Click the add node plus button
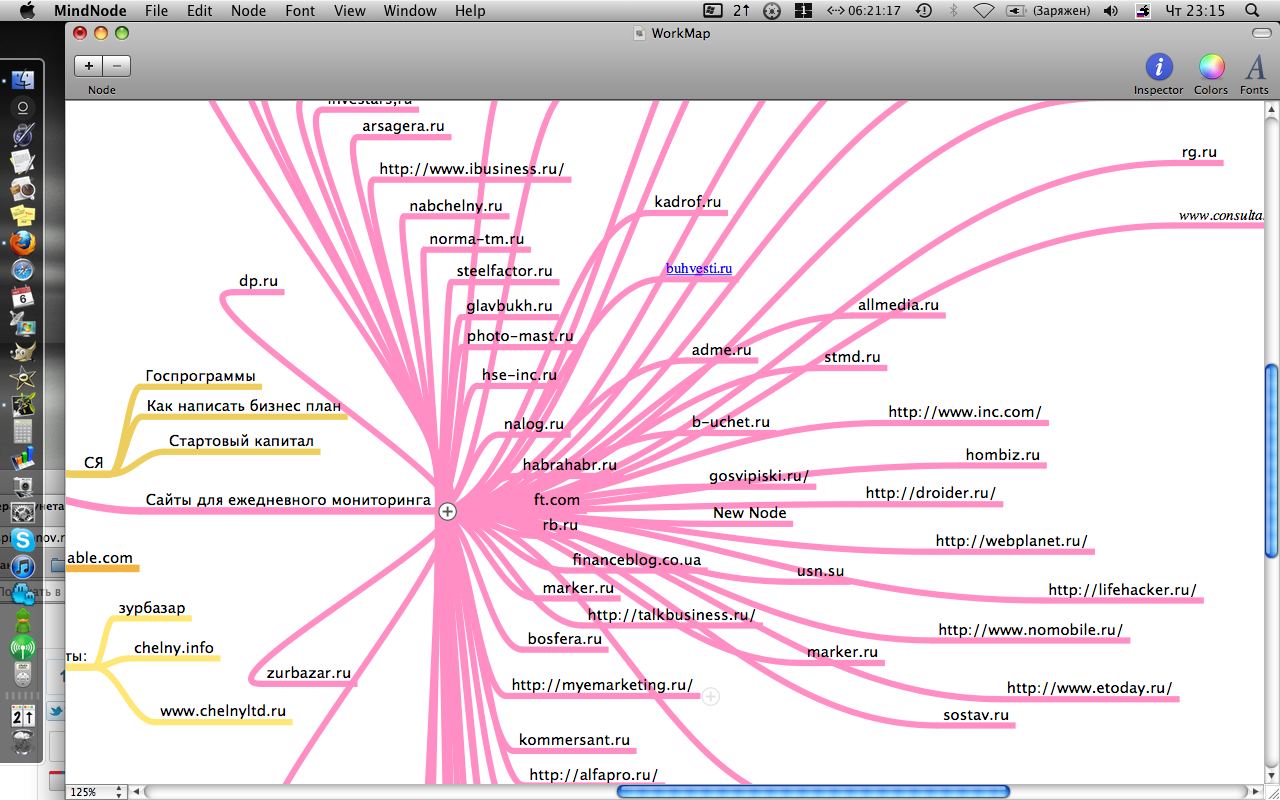 click(89, 66)
